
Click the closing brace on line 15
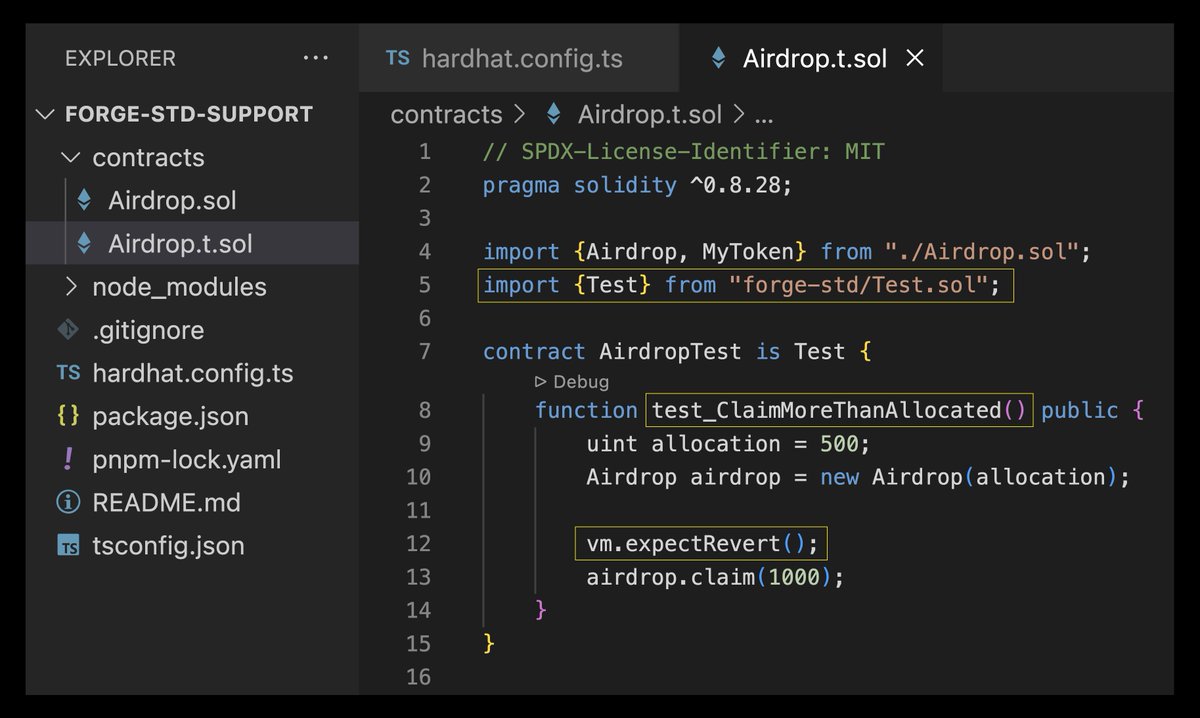pos(489,642)
